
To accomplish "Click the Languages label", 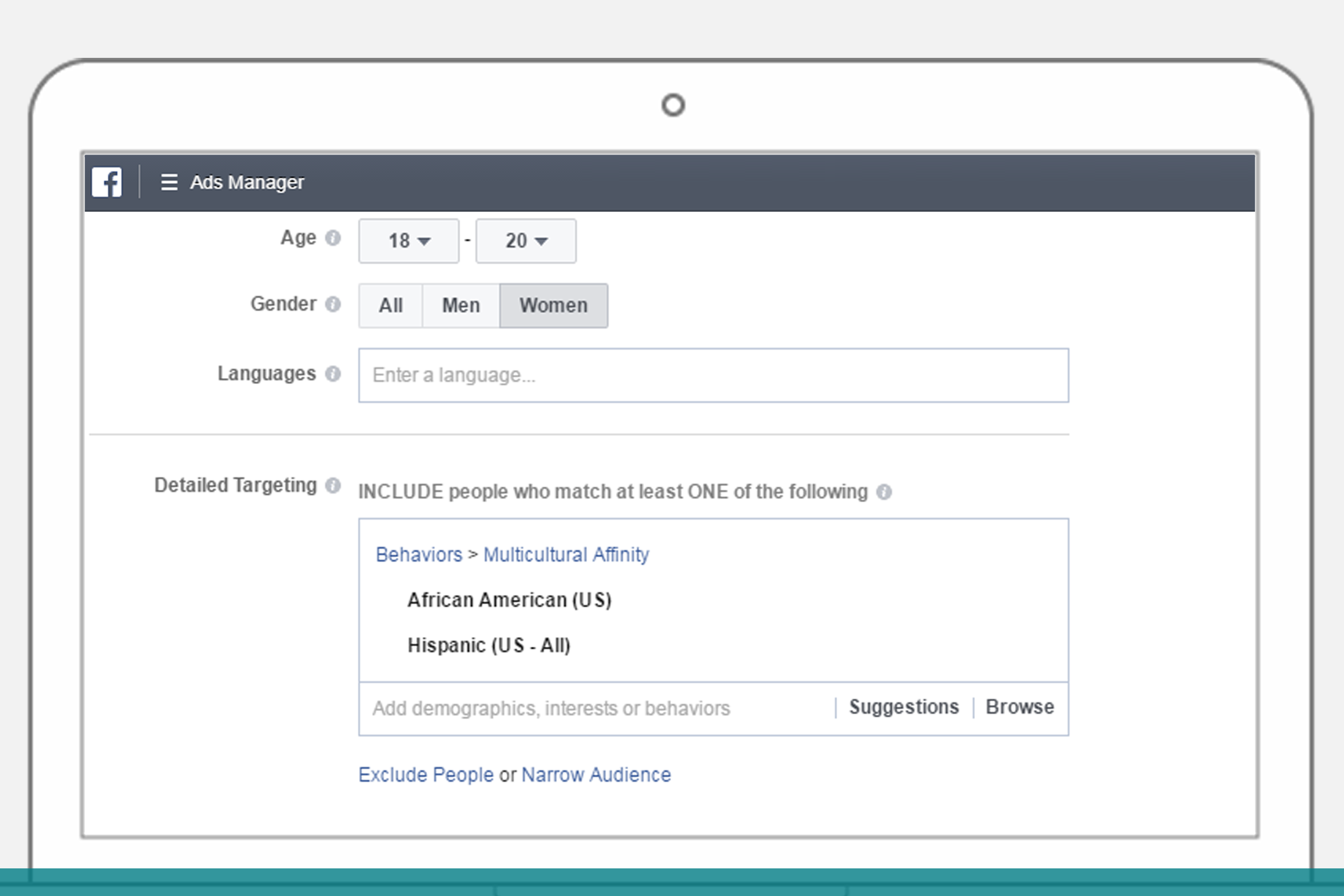I will 267,374.
